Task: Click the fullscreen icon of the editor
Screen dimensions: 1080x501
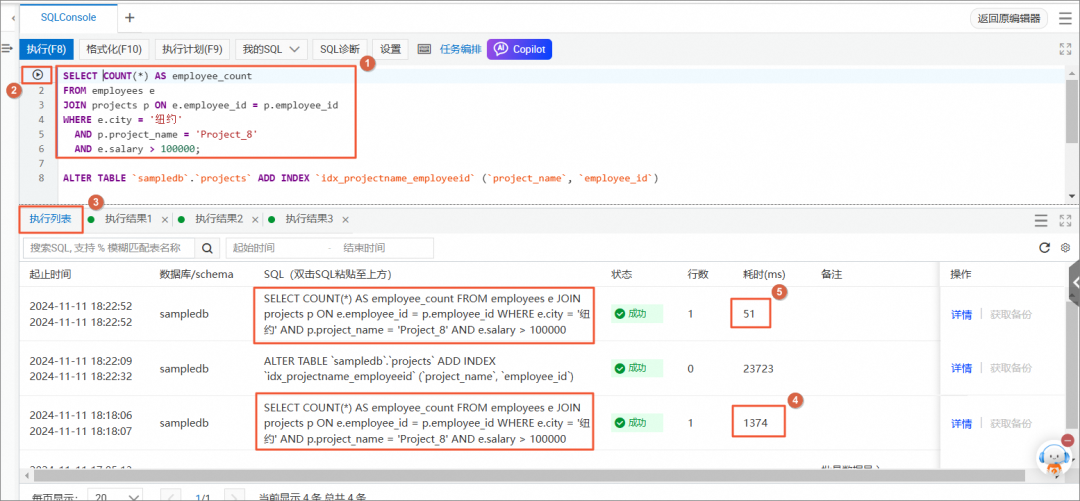Action: coord(1065,50)
